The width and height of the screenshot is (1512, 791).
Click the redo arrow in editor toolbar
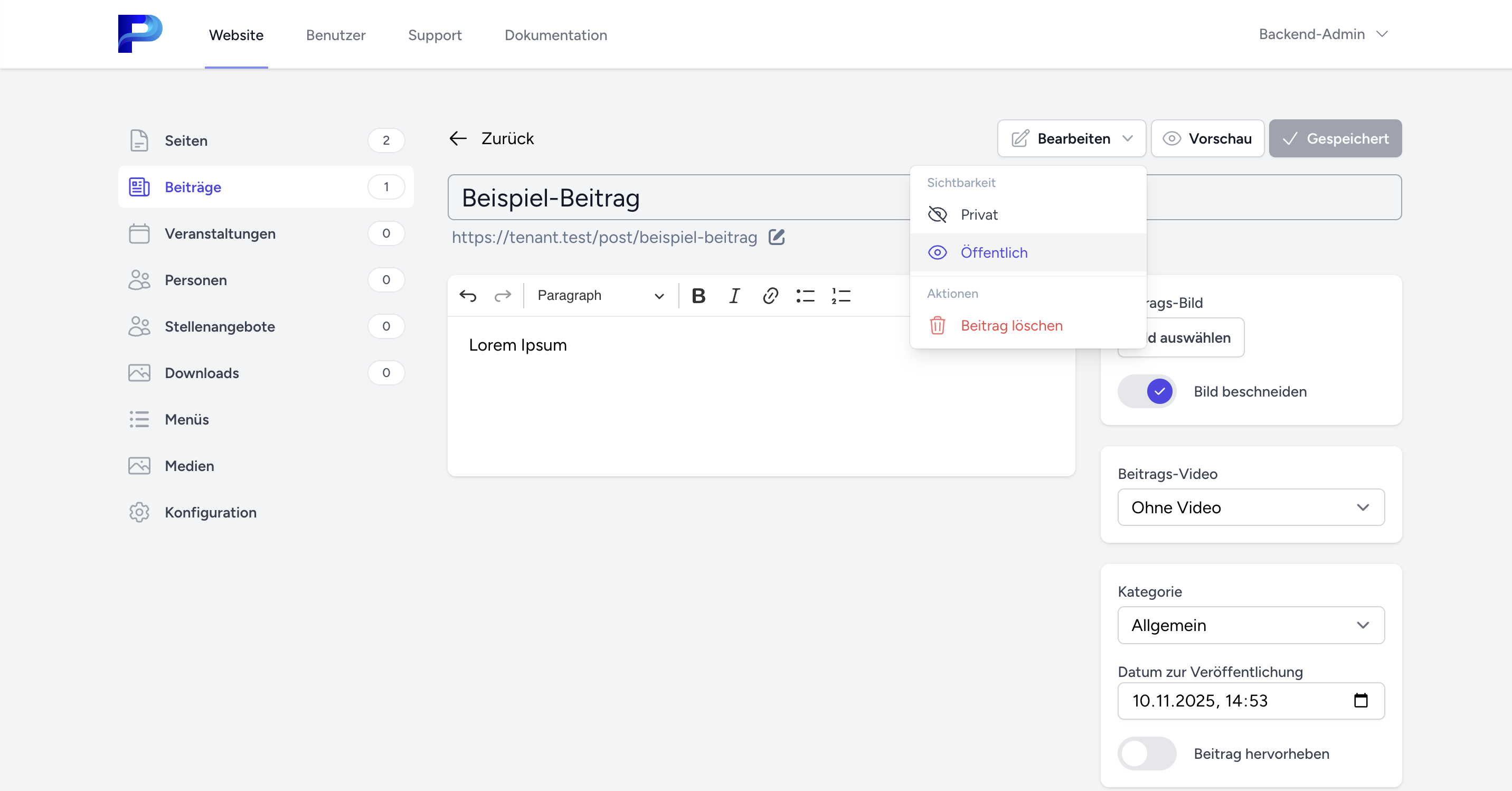tap(503, 295)
